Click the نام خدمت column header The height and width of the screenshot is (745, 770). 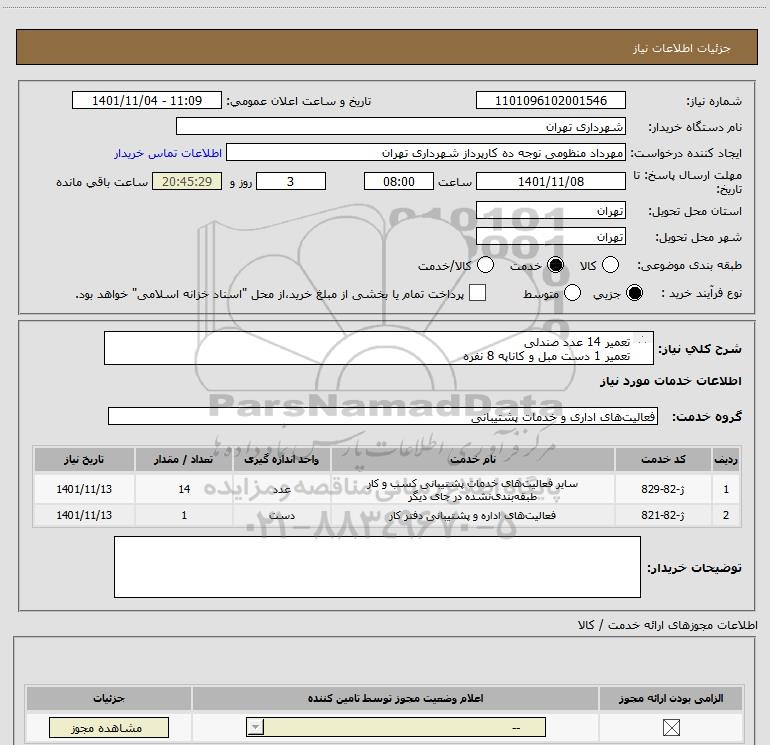click(x=473, y=459)
